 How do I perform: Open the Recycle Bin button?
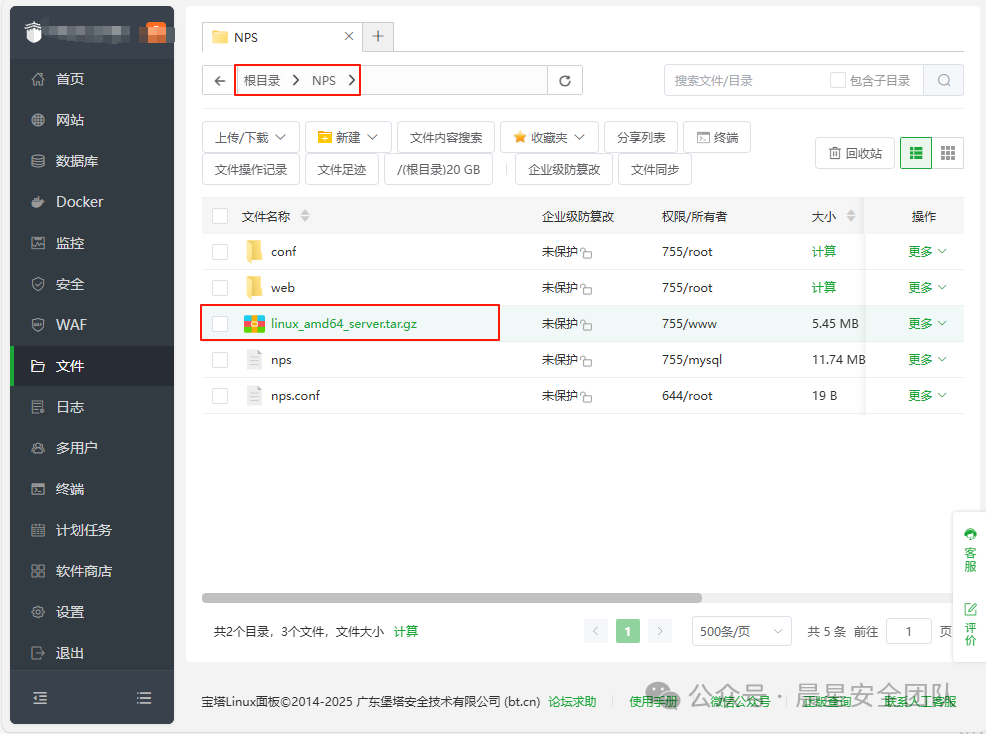854,153
